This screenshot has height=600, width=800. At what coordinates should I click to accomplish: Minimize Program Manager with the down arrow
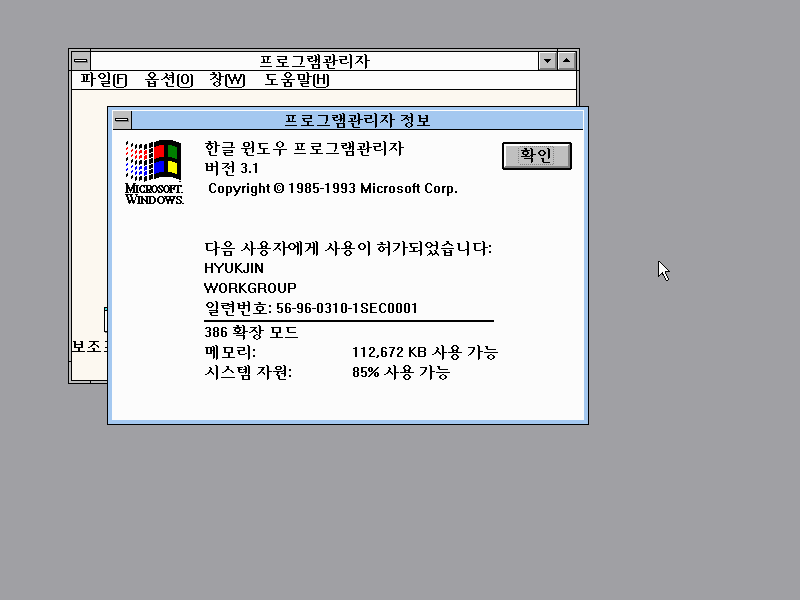pyautogui.click(x=547, y=61)
